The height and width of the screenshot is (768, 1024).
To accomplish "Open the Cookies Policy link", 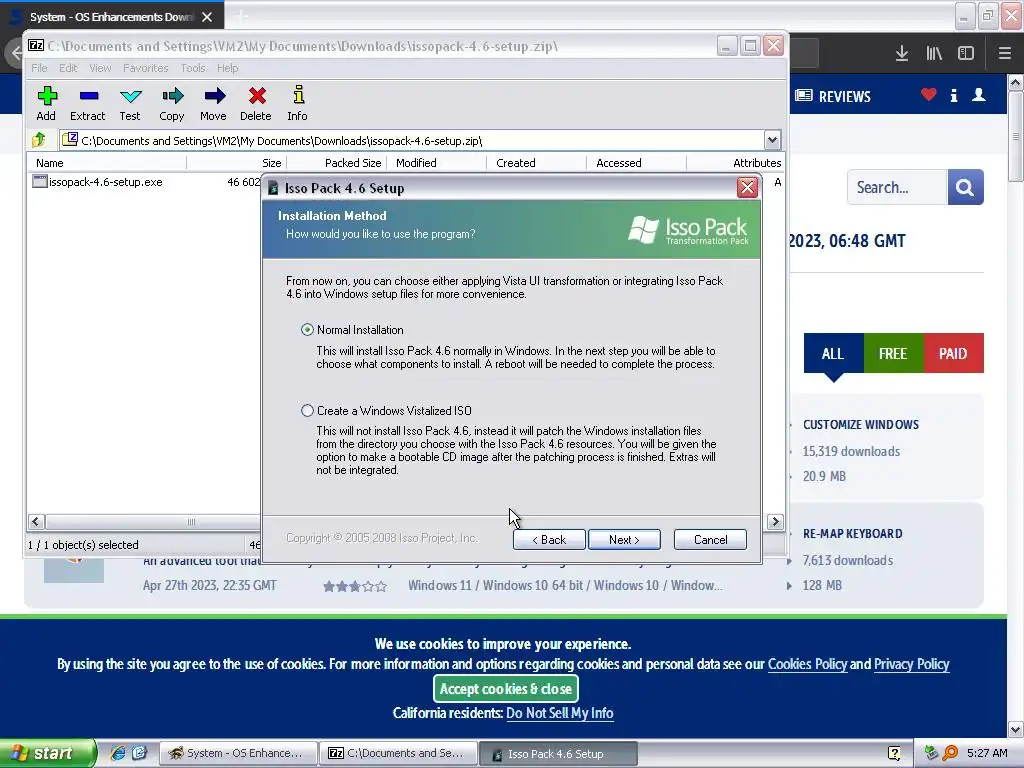I will tap(807, 664).
